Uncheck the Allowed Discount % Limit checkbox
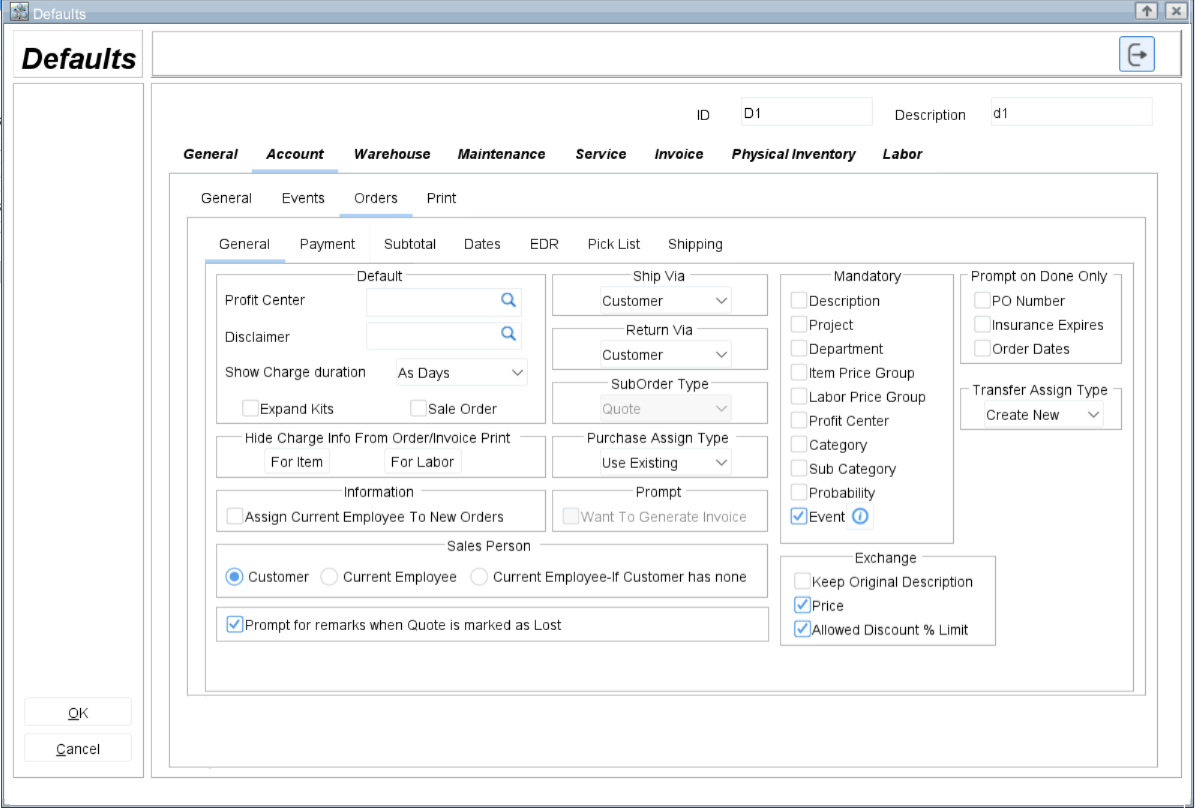1195x808 pixels. point(802,630)
